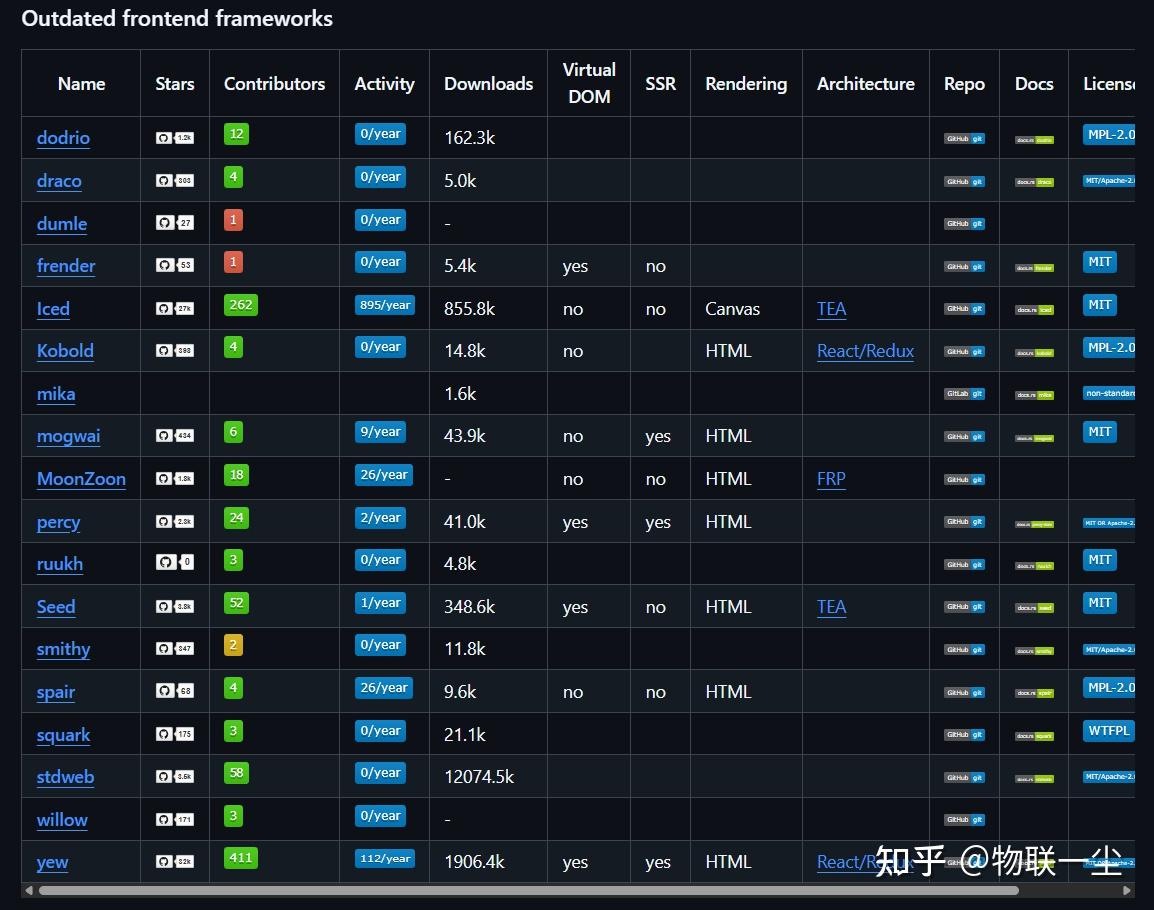
Task: Open Seed's GitHub repo badge
Action: pos(964,607)
